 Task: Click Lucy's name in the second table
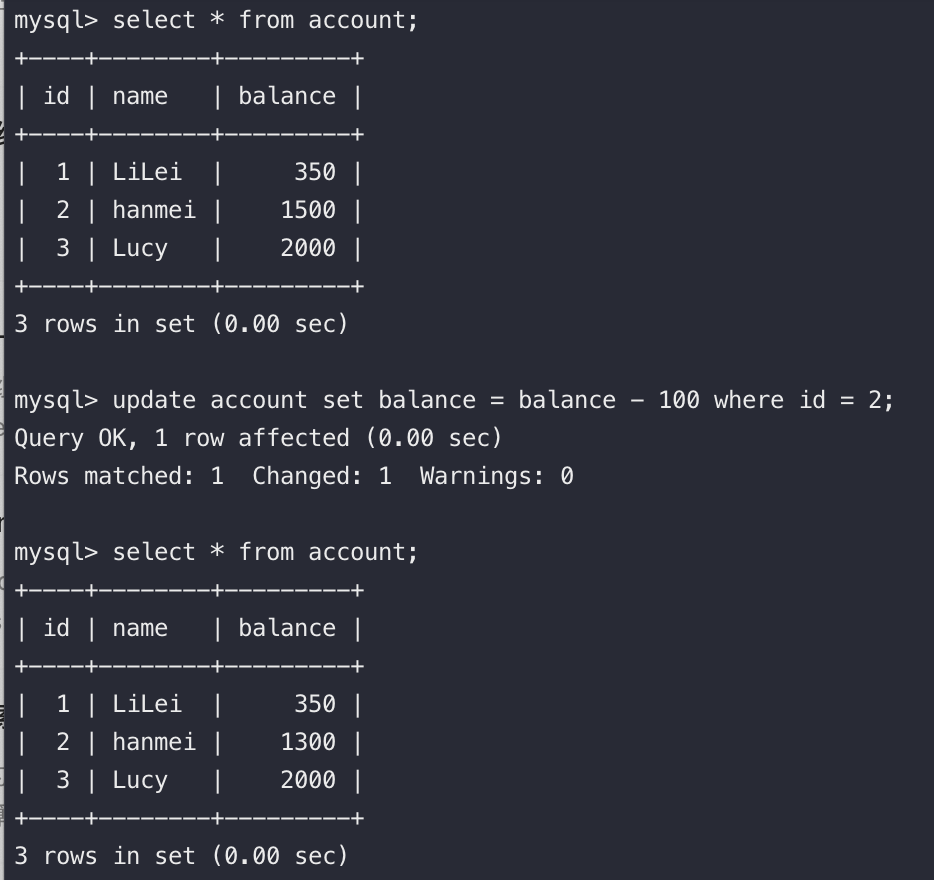pos(140,781)
